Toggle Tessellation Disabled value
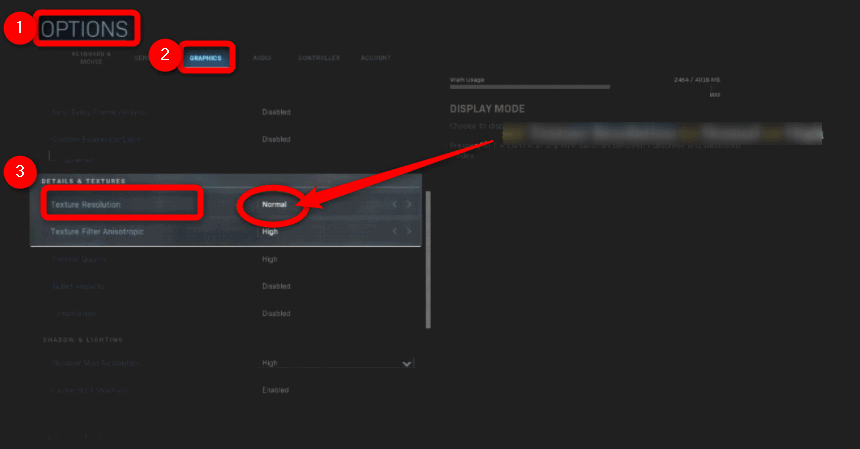Screen dimensions: 860x449 (276, 314)
